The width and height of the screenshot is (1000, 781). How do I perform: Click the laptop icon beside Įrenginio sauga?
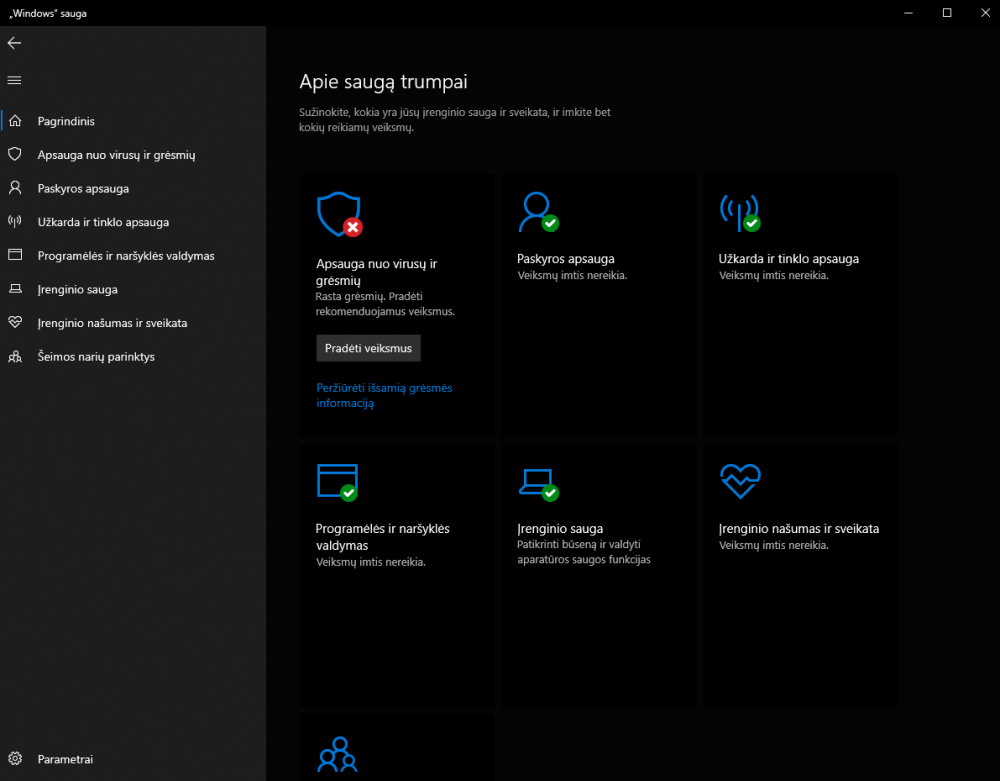(x=15, y=289)
